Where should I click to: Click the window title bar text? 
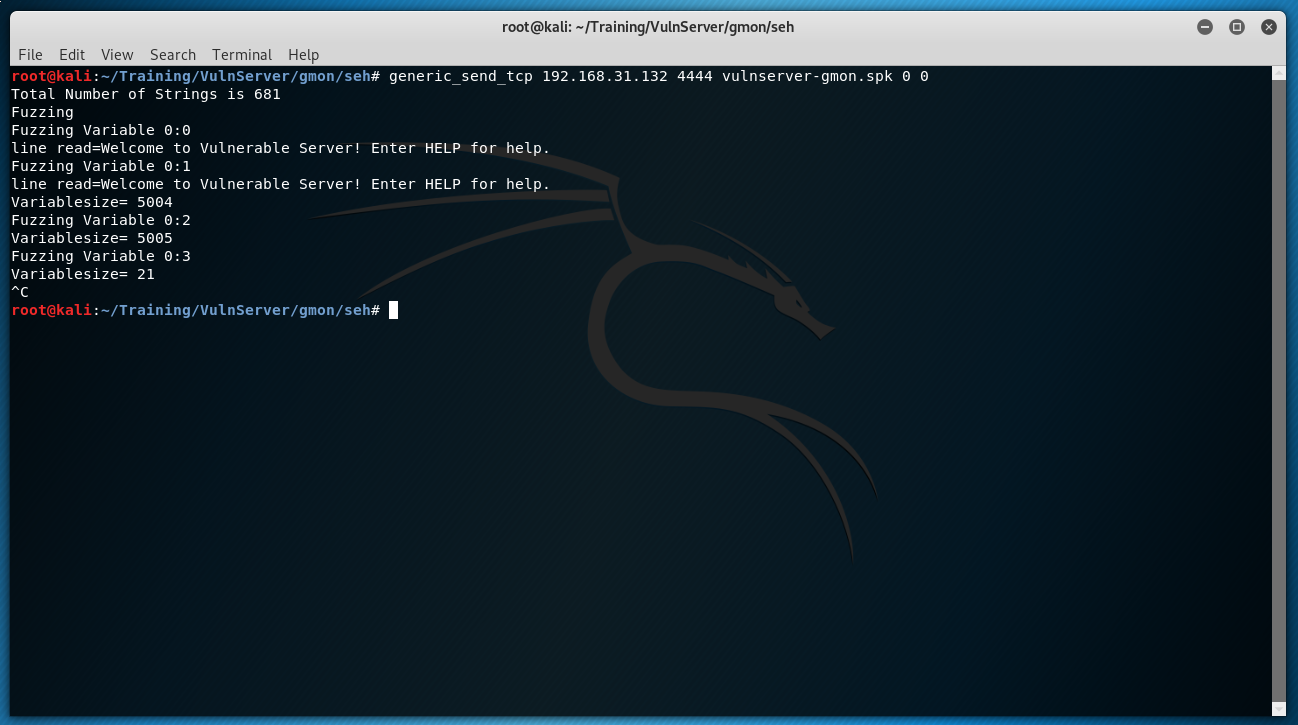tap(648, 27)
